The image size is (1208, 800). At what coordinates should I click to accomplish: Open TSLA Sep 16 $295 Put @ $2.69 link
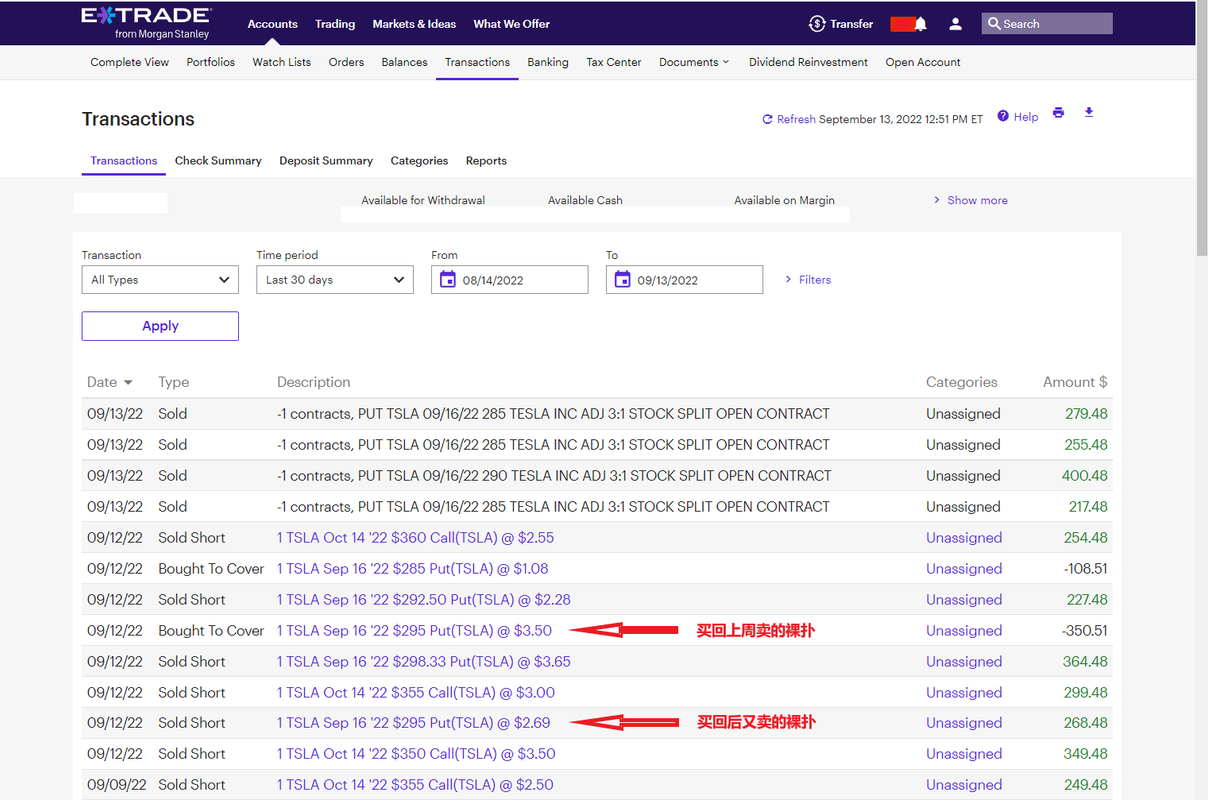pos(414,723)
